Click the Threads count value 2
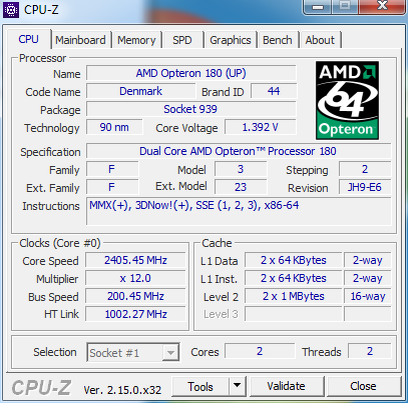This screenshot has width=408, height=403. tap(370, 351)
